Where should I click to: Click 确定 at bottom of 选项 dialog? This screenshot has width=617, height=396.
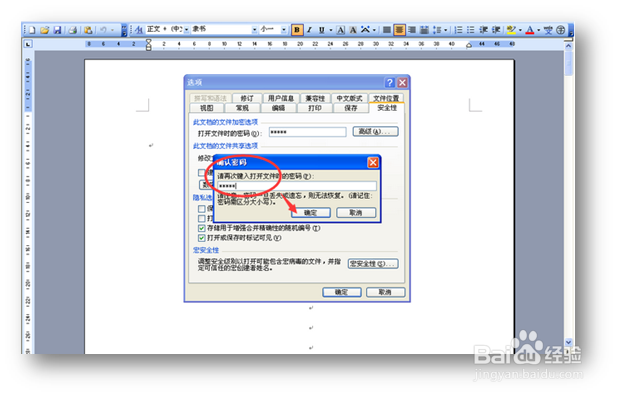(342, 292)
